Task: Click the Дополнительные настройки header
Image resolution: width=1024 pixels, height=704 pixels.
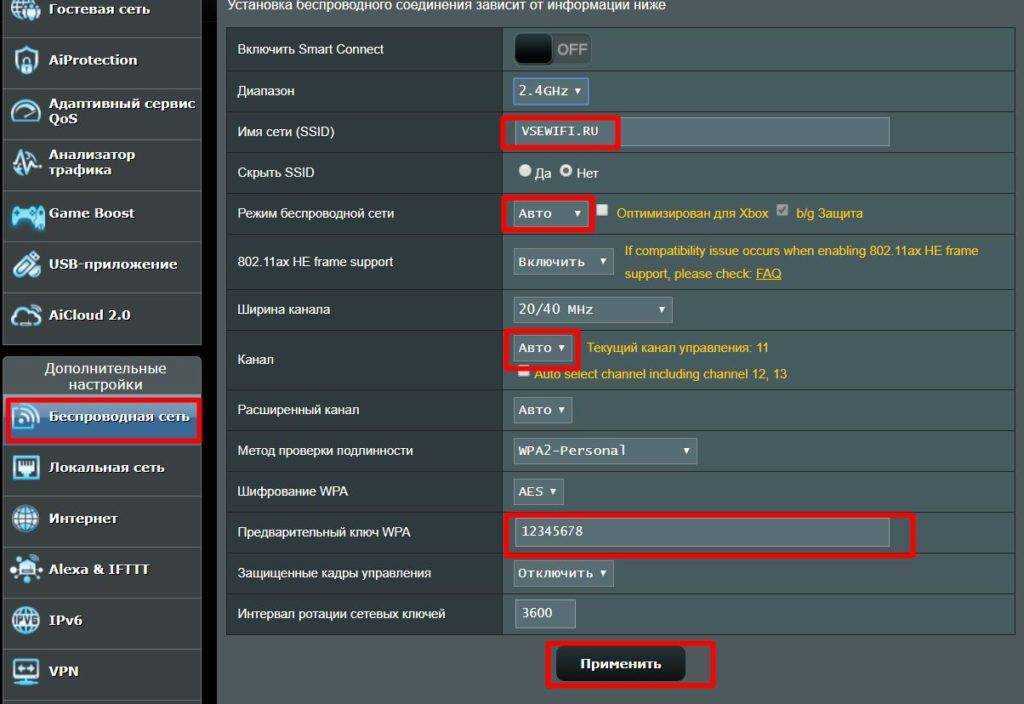Action: (104, 376)
